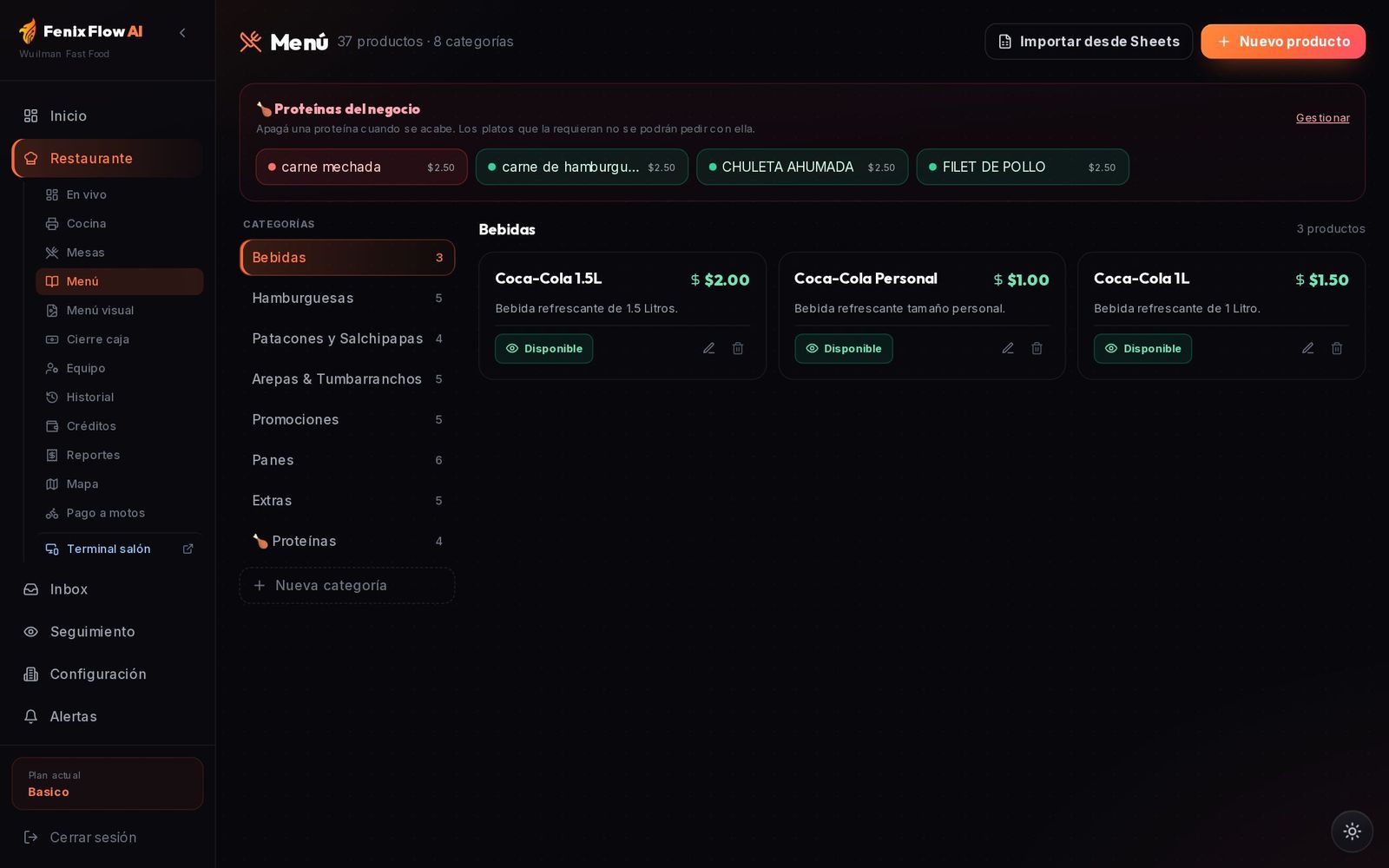Select the Bebidas category
The image size is (1389, 868).
[347, 258]
